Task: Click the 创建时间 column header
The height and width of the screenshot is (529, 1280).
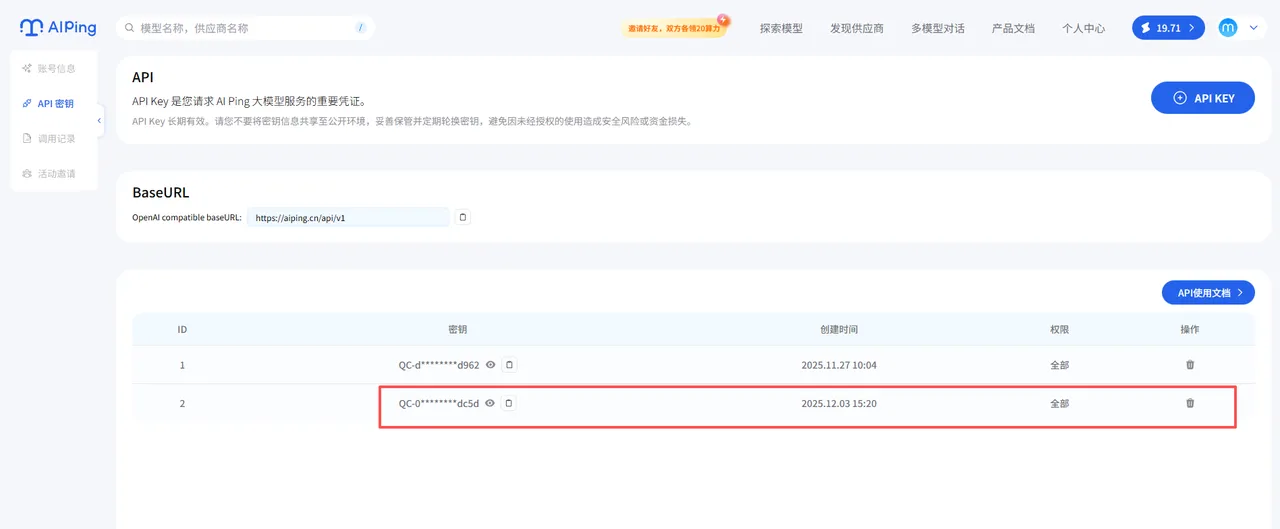Action: coord(839,329)
